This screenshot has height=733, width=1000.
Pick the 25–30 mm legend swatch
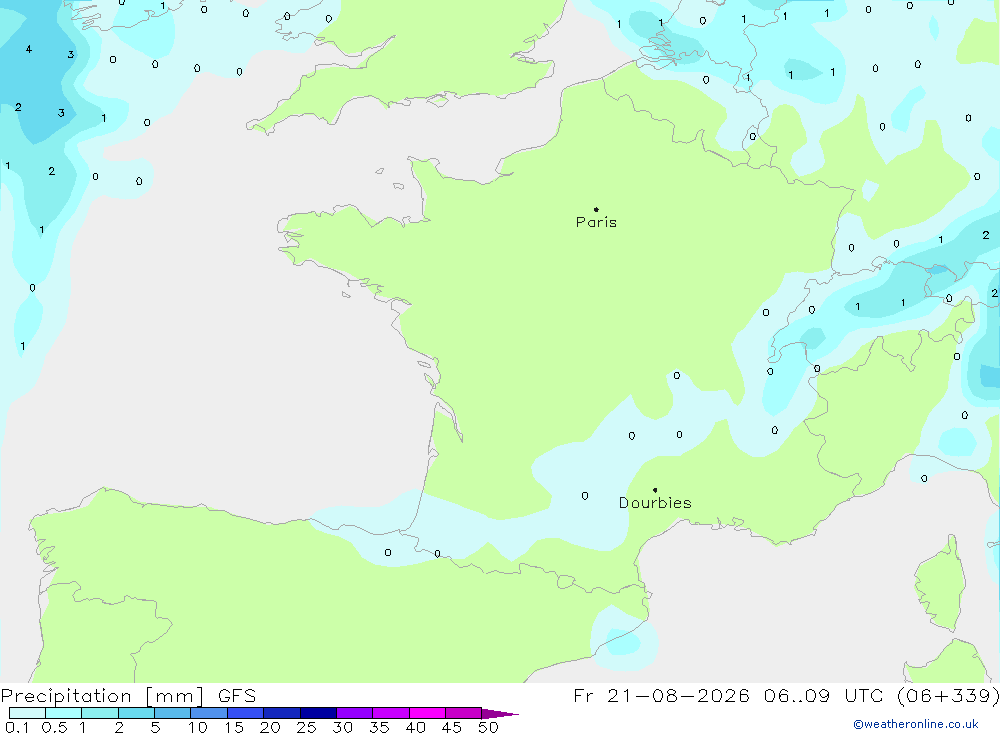click(318, 713)
